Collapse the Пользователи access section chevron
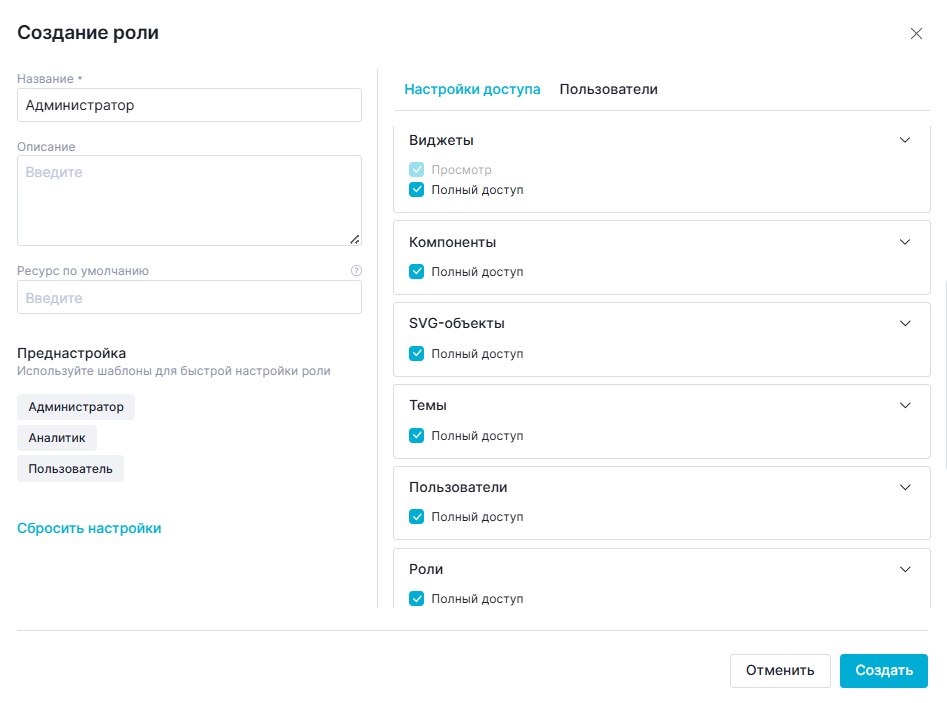The image size is (947, 703). [905, 488]
